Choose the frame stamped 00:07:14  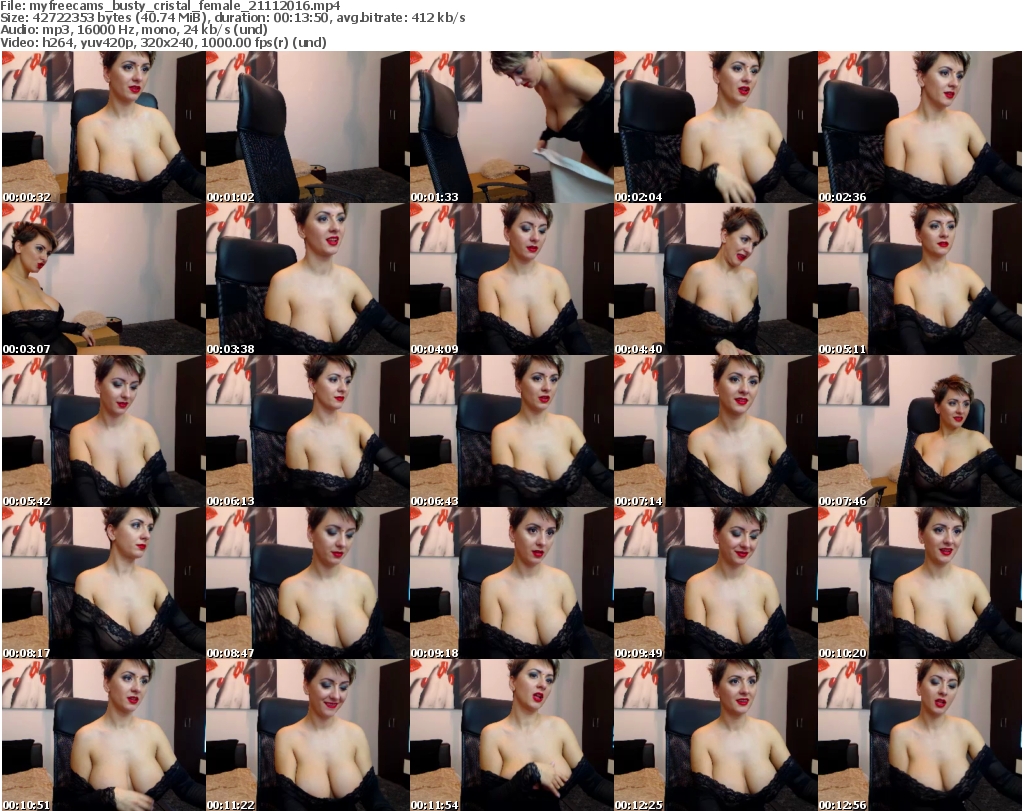pyautogui.click(x=715, y=431)
